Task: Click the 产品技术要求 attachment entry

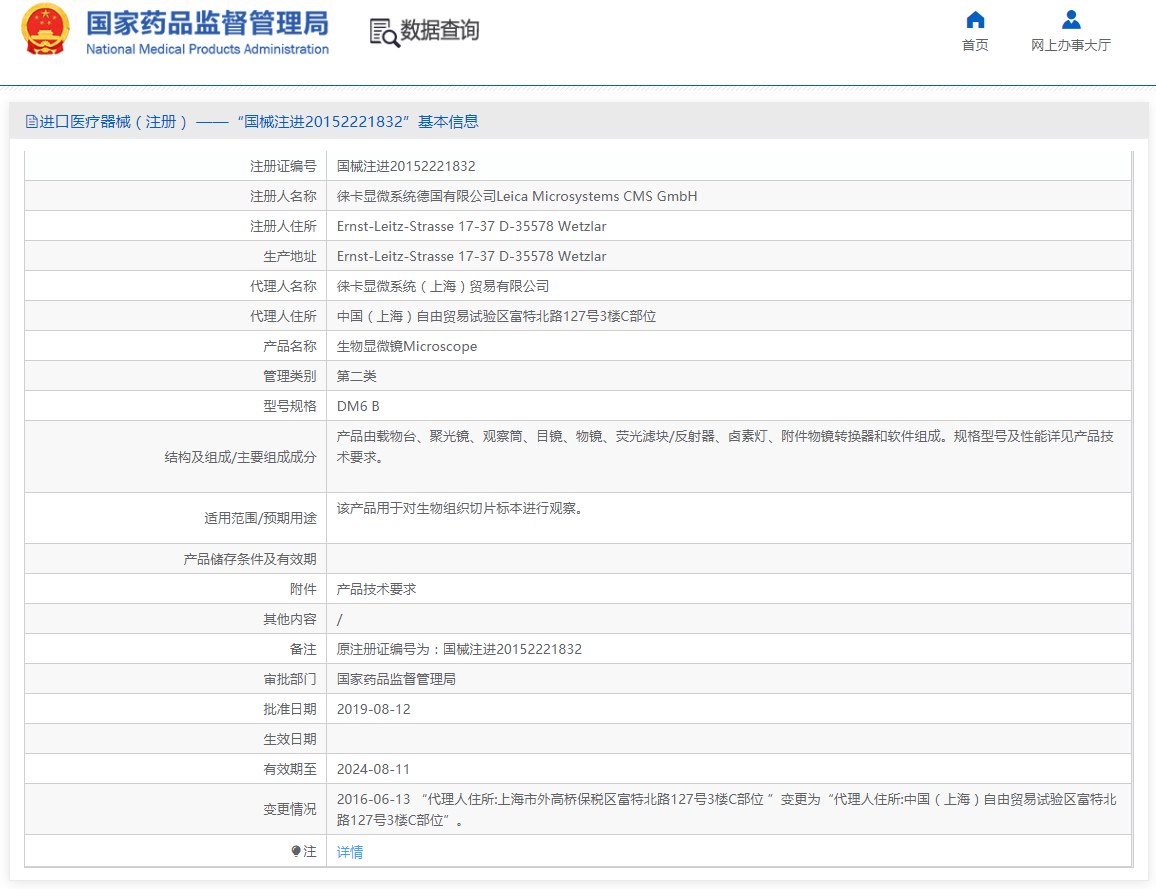Action: coord(376,589)
